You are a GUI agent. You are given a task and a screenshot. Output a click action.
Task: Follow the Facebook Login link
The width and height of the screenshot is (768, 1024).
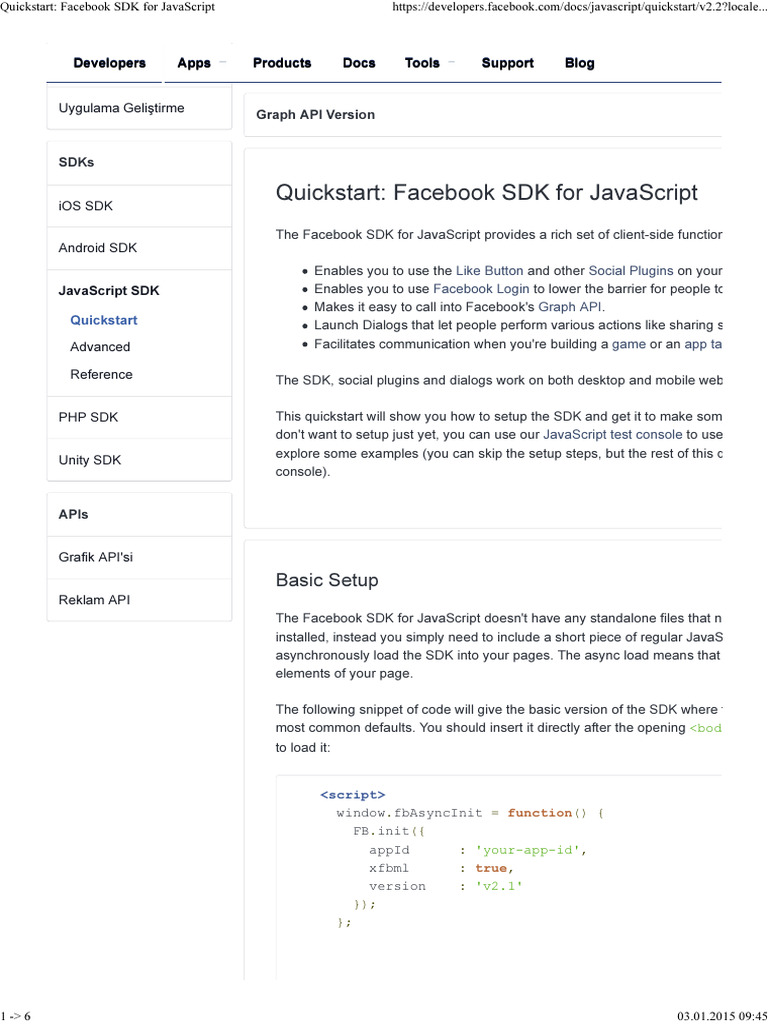[x=481, y=289]
